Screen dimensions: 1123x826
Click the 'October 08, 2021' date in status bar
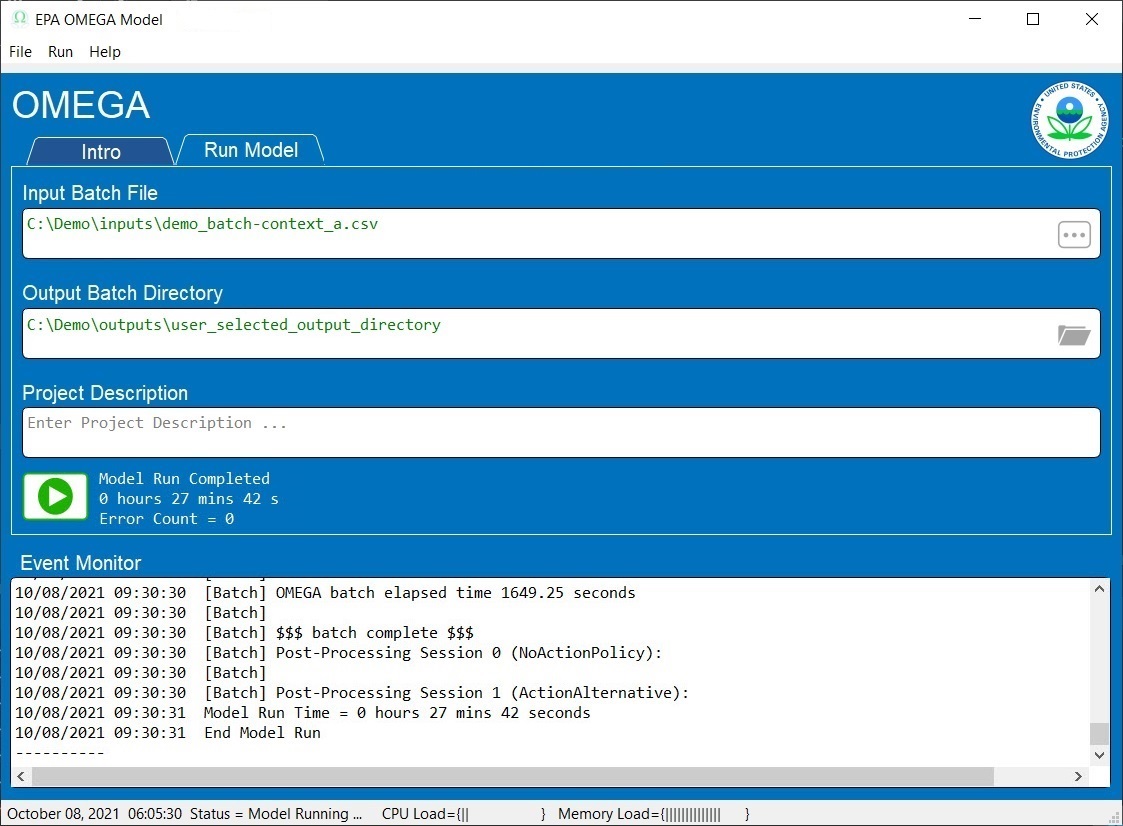tap(63, 814)
